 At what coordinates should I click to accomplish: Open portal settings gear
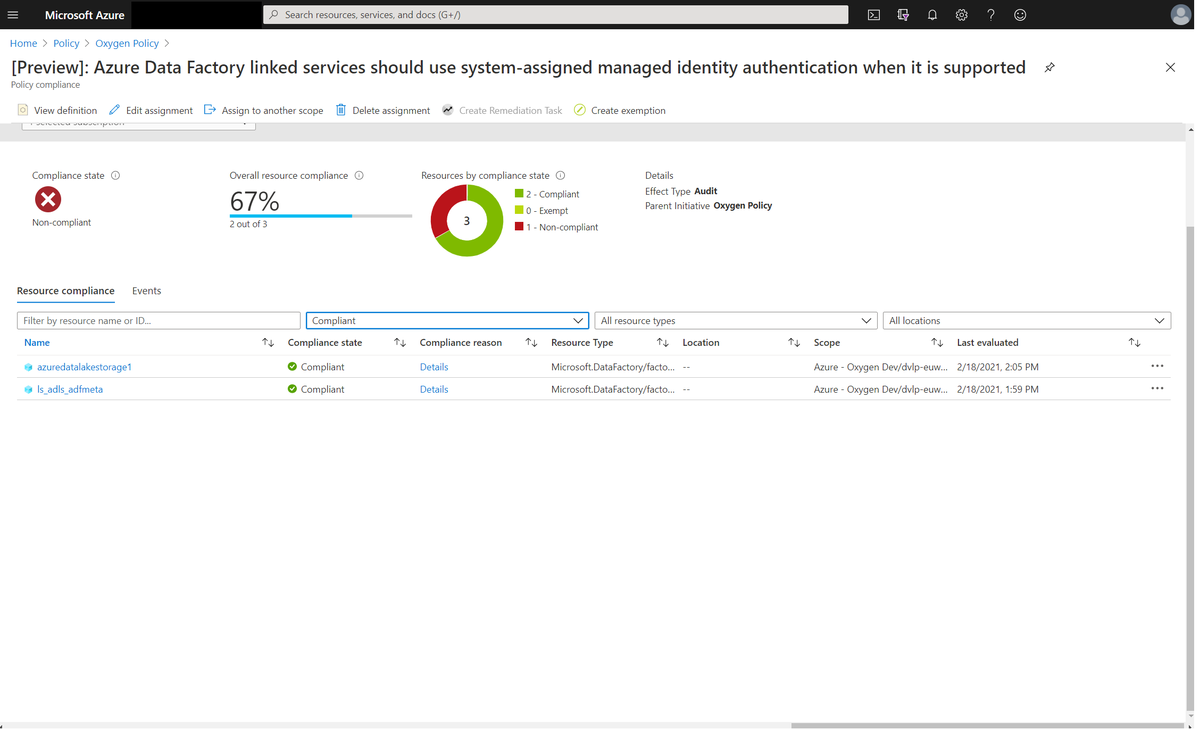[x=961, y=15]
